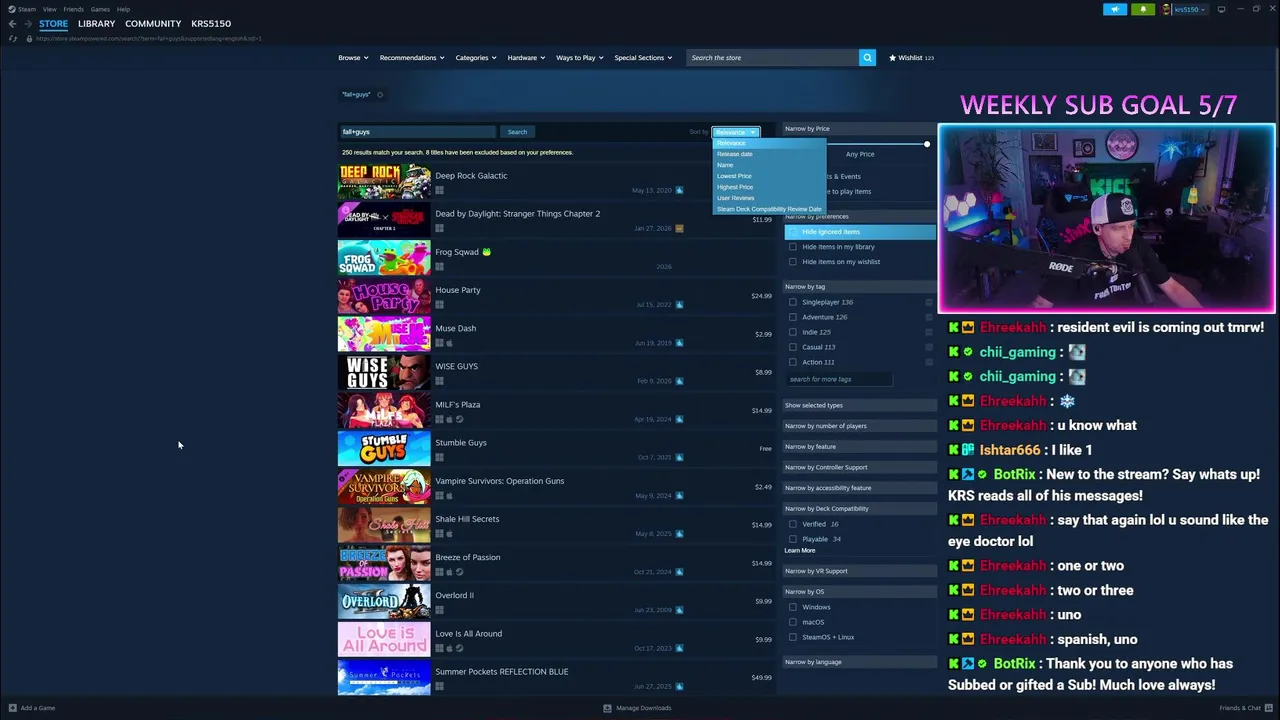Go back with the back arrow
This screenshot has height=720, width=1280.
12,24
